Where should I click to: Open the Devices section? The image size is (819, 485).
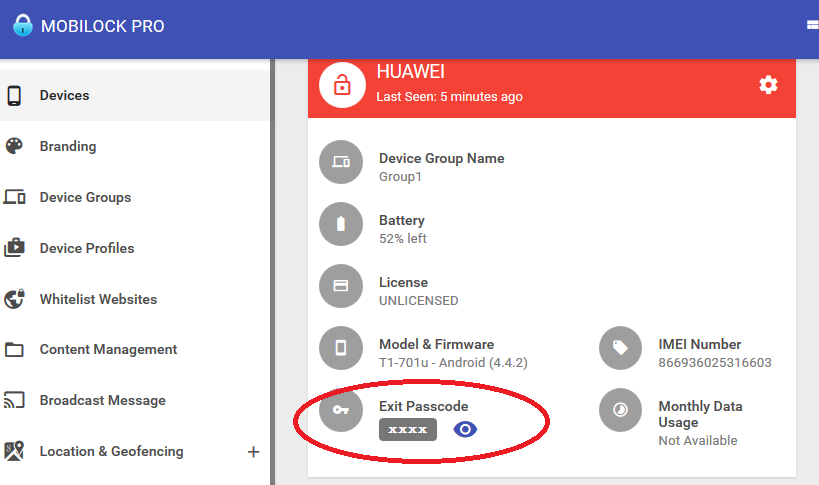135,96
